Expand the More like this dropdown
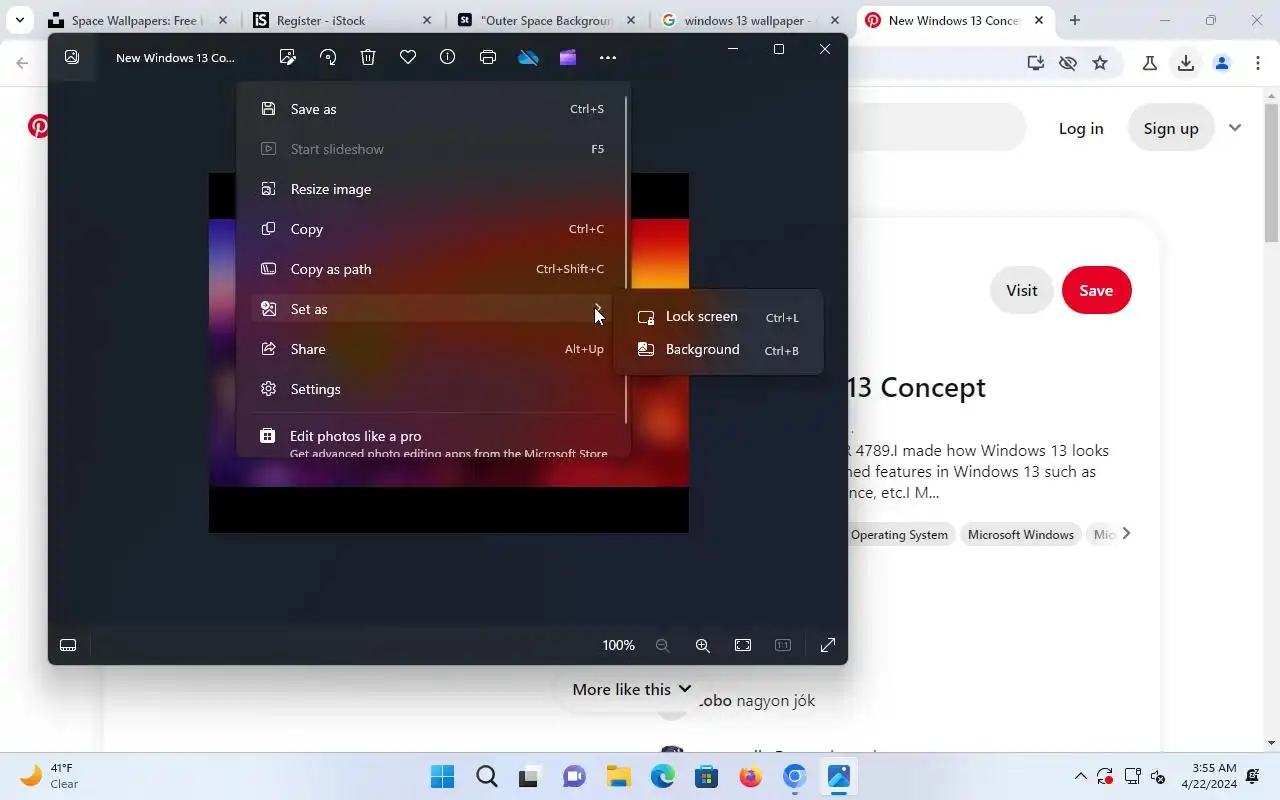 pos(631,689)
